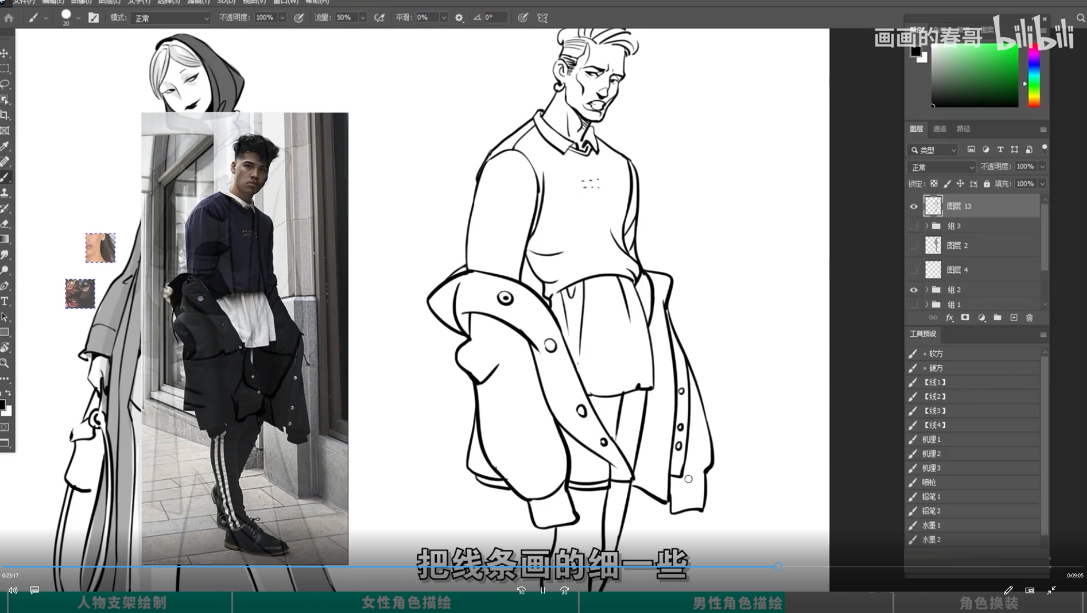Select the Eraser tool

5,224
